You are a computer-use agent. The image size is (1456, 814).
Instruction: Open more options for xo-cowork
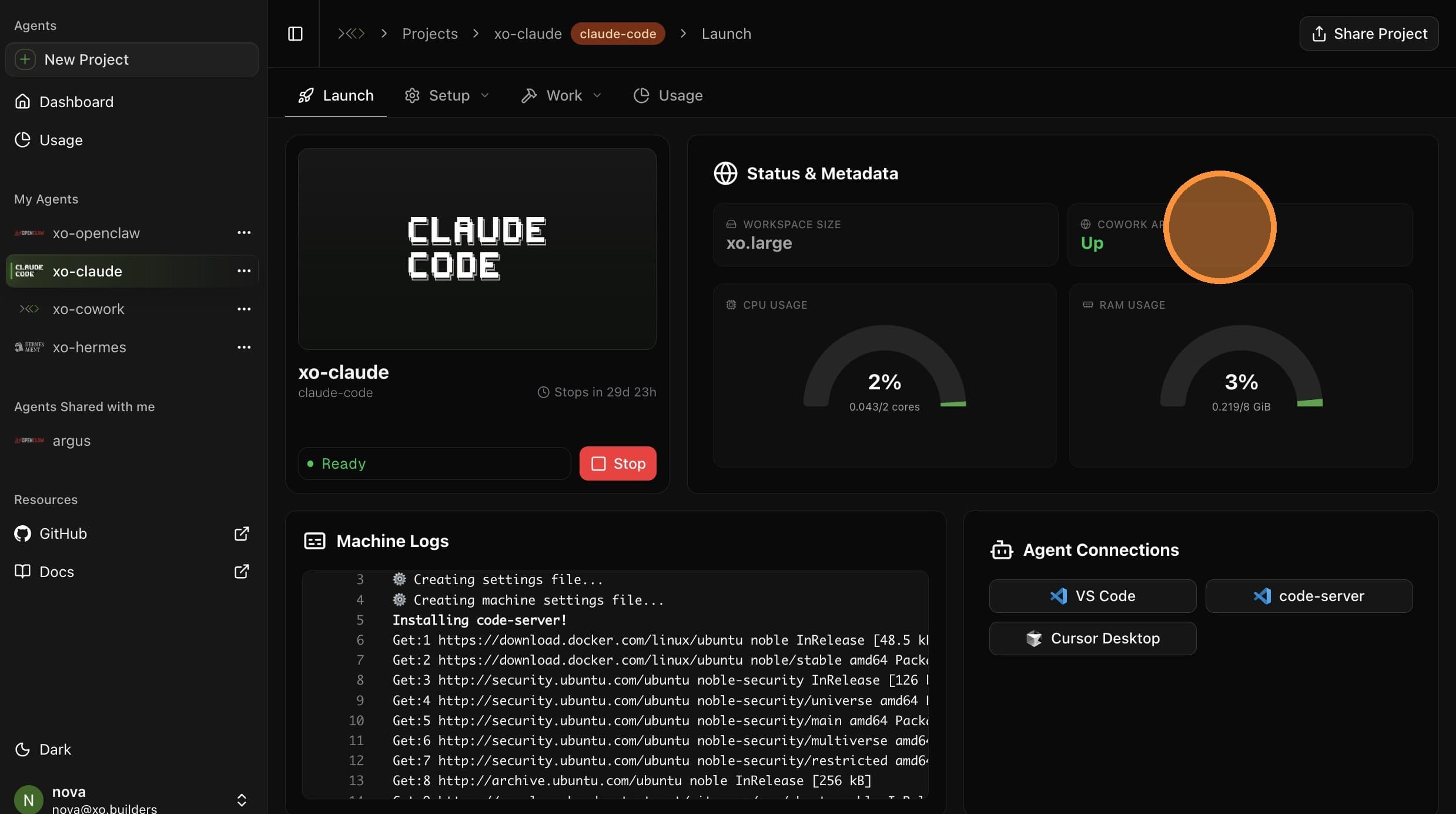click(244, 309)
